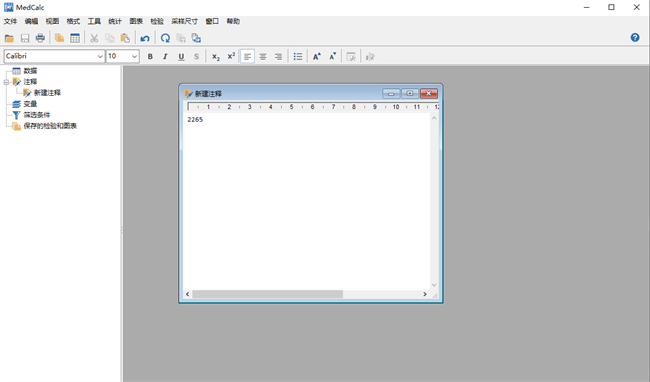Toggle Underline formatting
650x382 pixels.
(x=181, y=56)
